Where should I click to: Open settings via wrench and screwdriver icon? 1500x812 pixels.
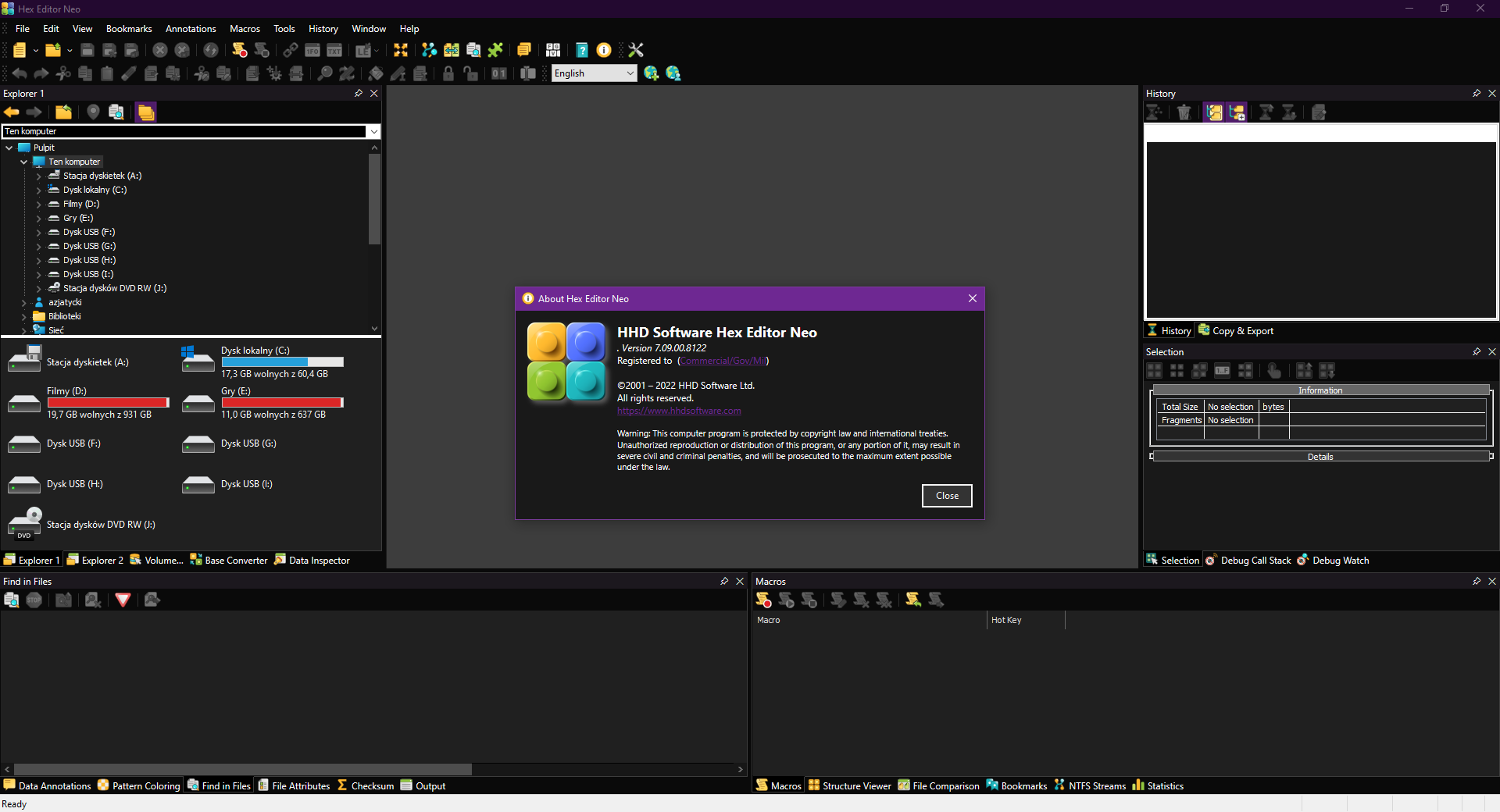pos(636,50)
